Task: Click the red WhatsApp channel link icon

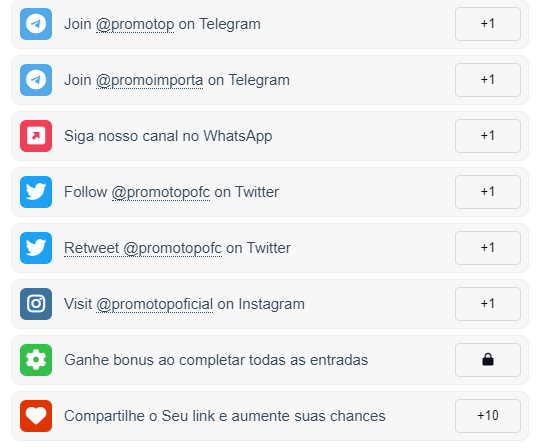Action: coord(36,136)
